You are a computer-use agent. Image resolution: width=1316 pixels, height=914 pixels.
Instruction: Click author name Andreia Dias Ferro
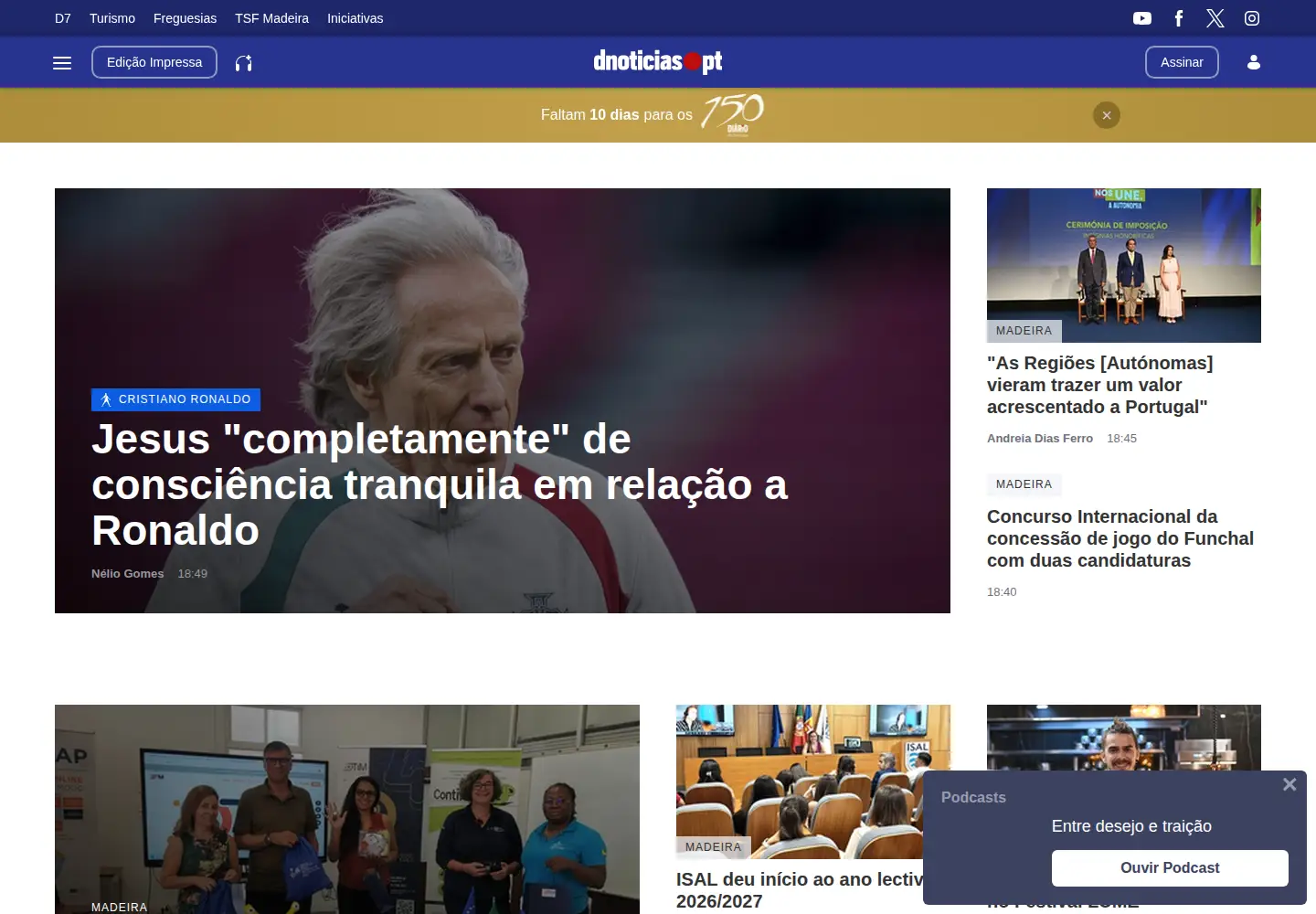[x=1040, y=439]
